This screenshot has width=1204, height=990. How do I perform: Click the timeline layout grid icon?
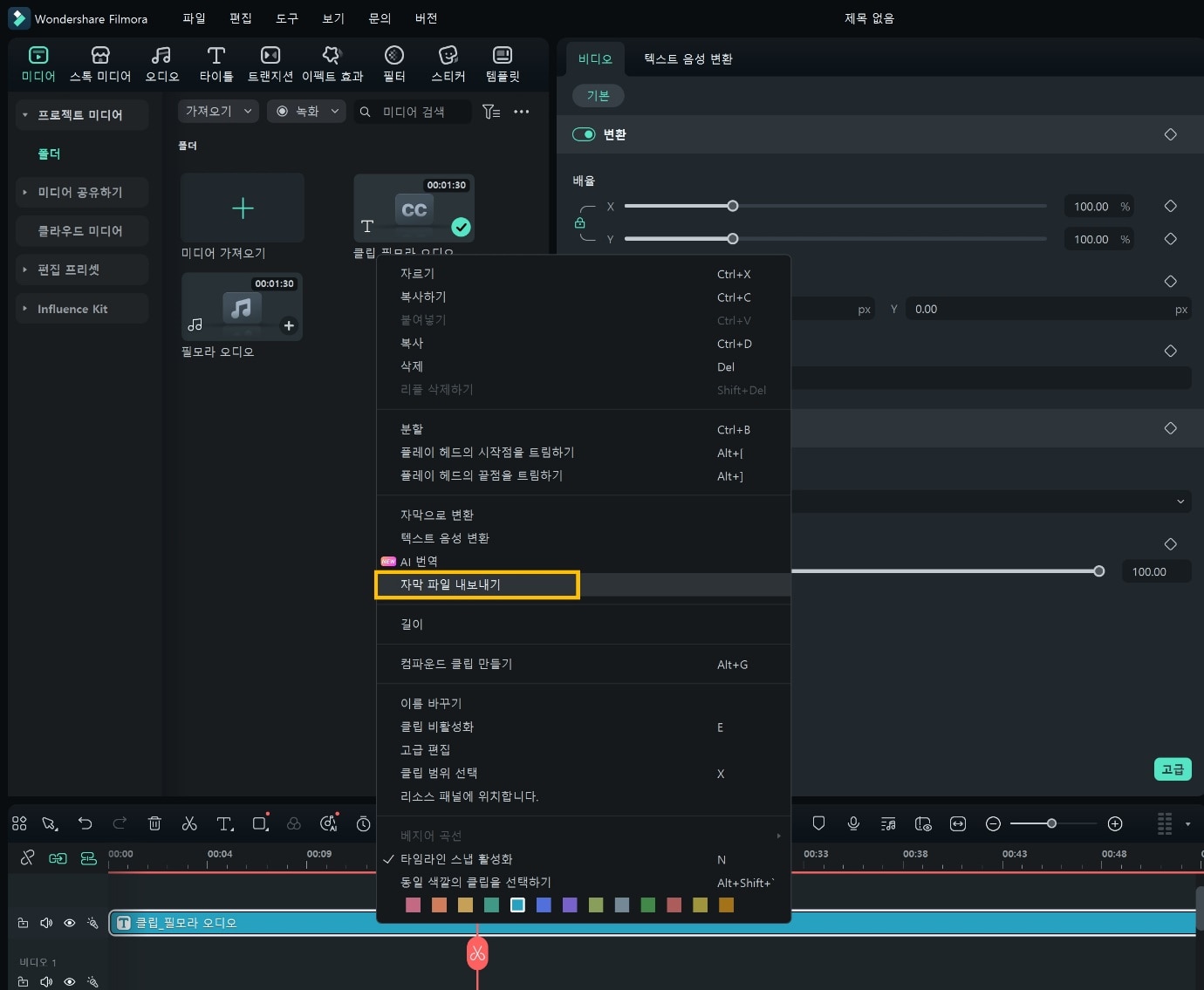click(x=19, y=823)
